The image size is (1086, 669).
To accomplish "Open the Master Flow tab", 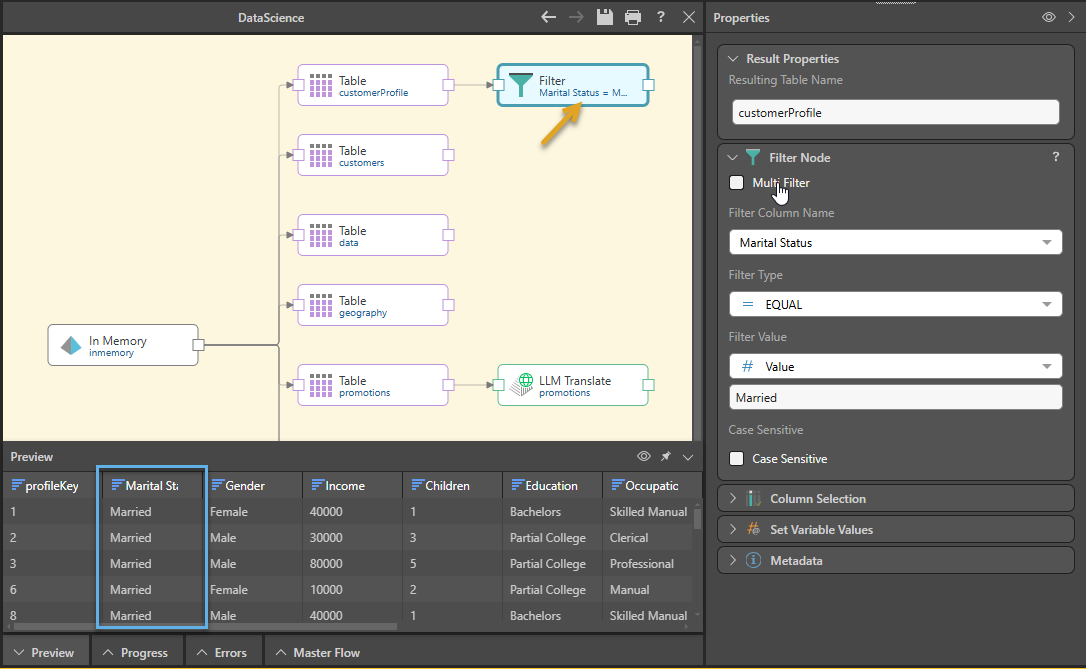I will (318, 652).
